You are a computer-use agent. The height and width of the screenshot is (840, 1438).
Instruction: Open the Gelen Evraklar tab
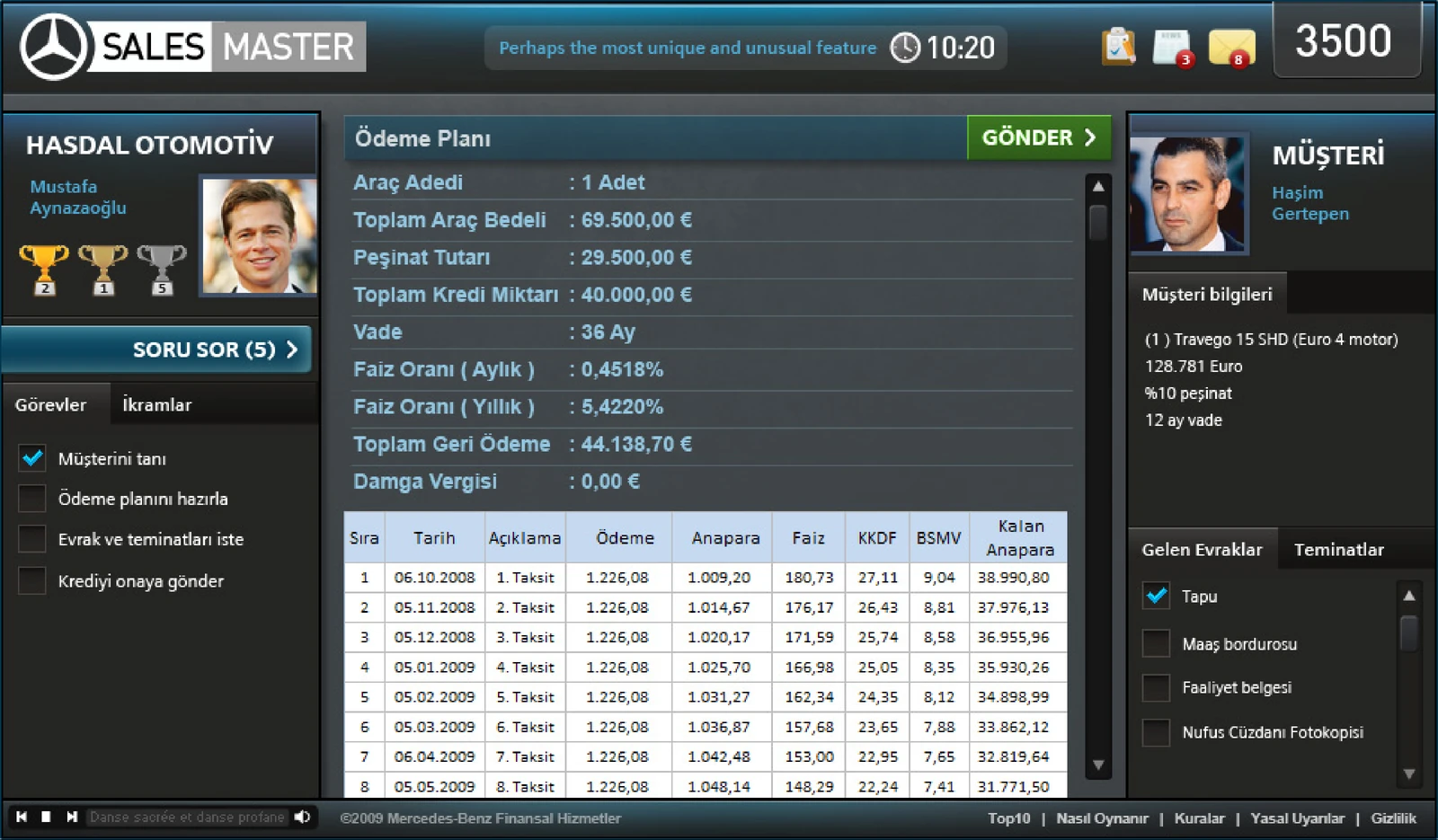click(1202, 549)
